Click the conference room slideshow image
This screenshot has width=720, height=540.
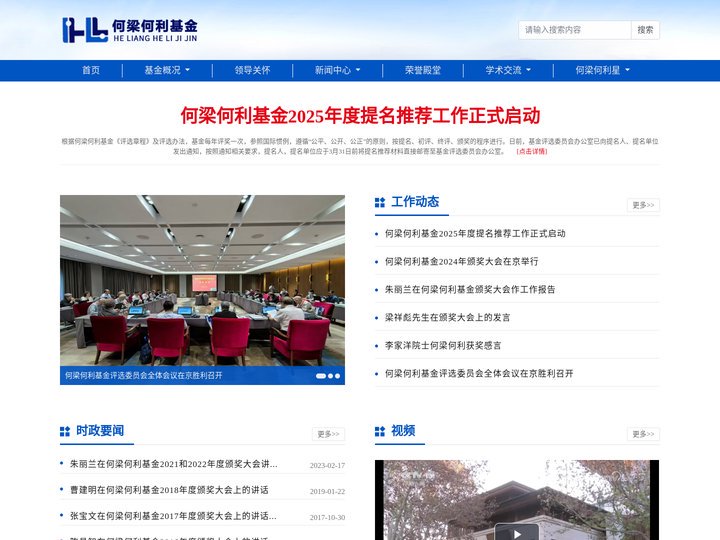coord(202,281)
